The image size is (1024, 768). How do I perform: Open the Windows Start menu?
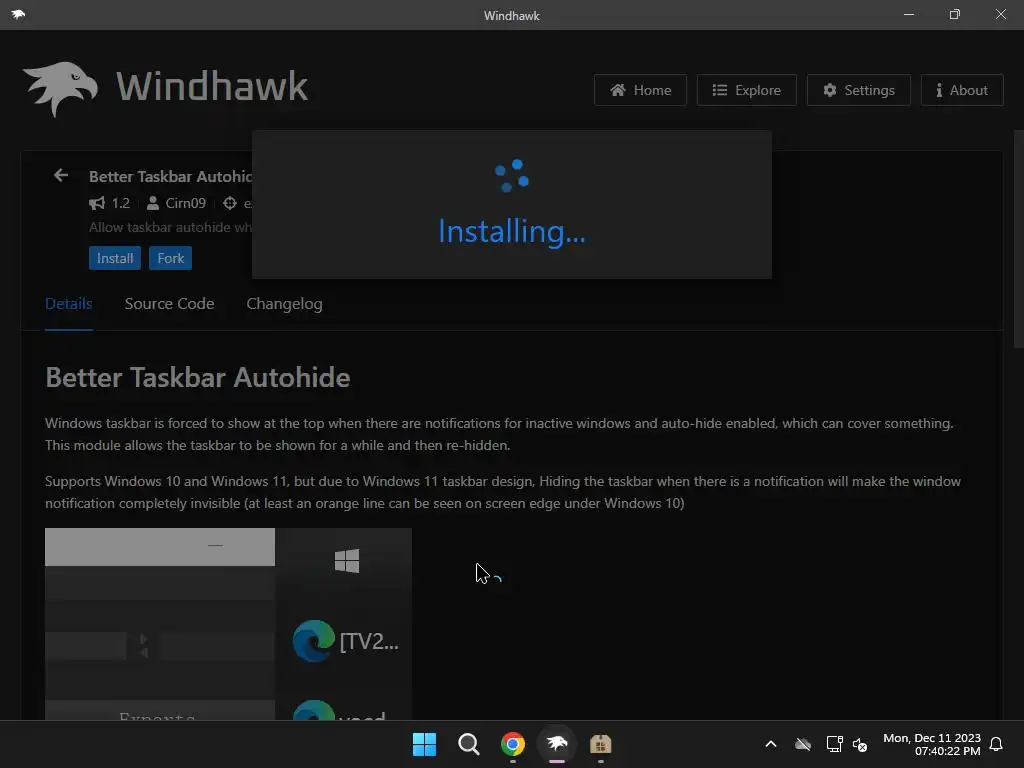(424, 744)
